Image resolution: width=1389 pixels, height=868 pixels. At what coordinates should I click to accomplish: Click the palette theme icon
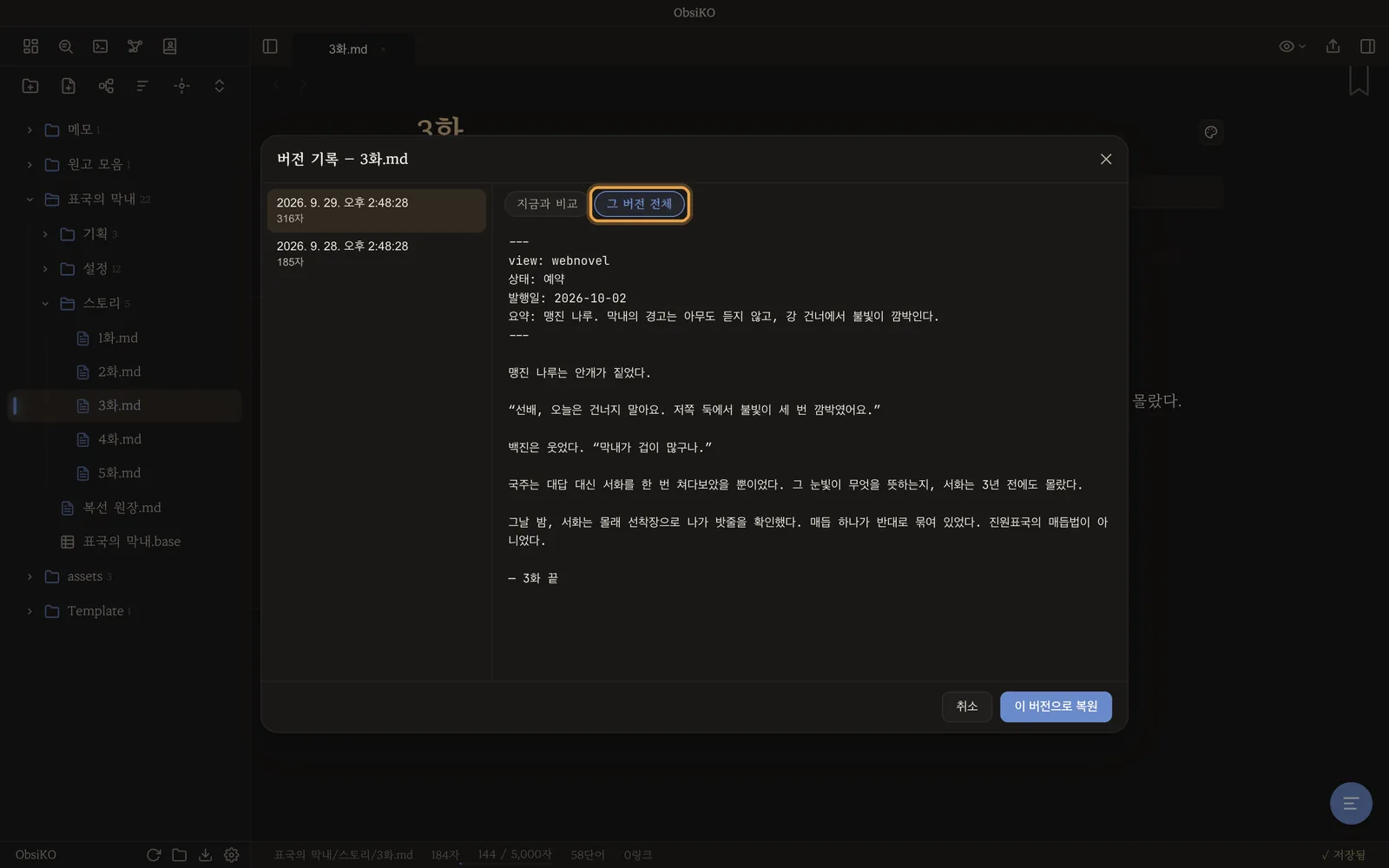1211,132
